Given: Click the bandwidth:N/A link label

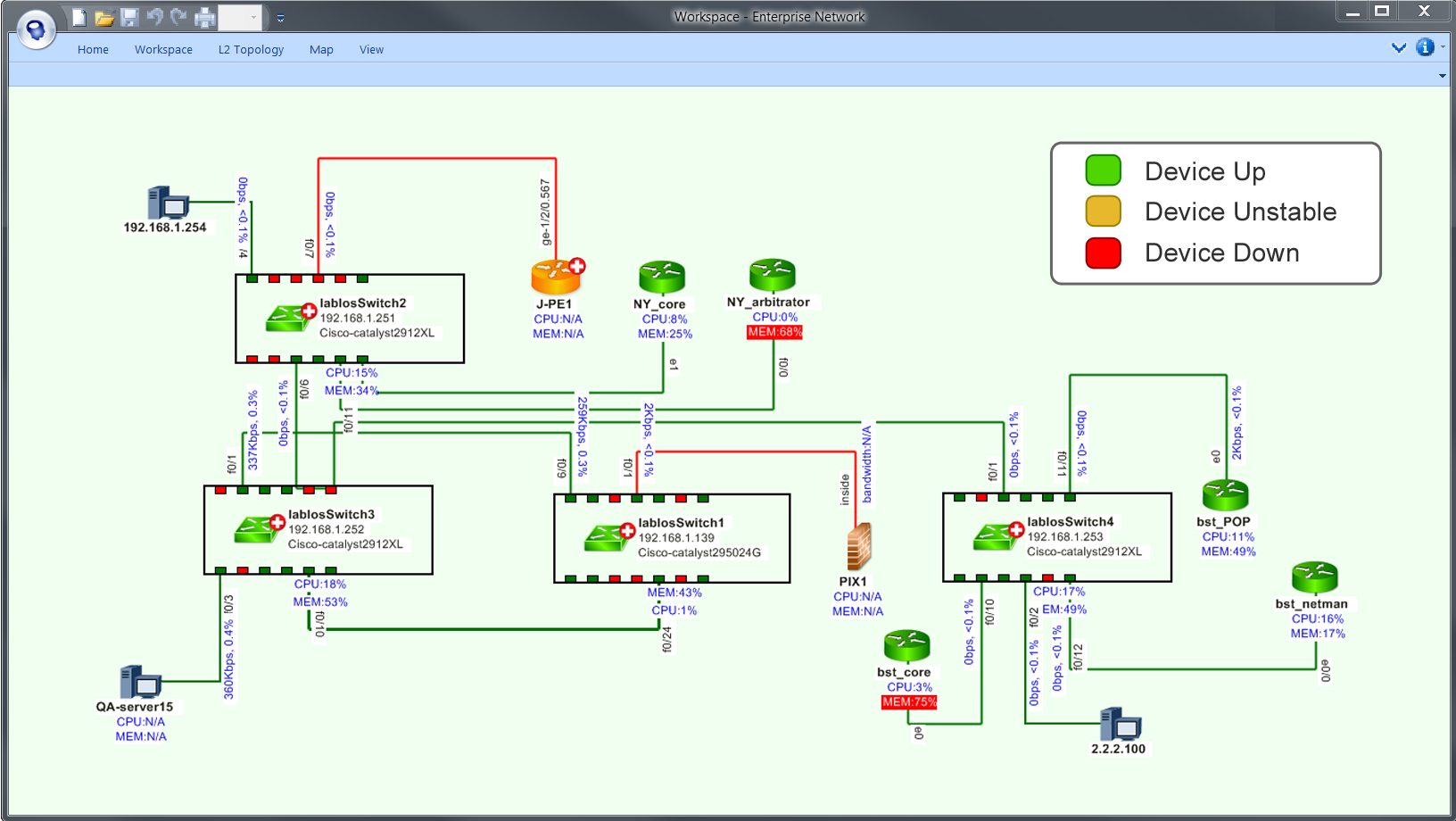Looking at the screenshot, I should pos(866,464).
